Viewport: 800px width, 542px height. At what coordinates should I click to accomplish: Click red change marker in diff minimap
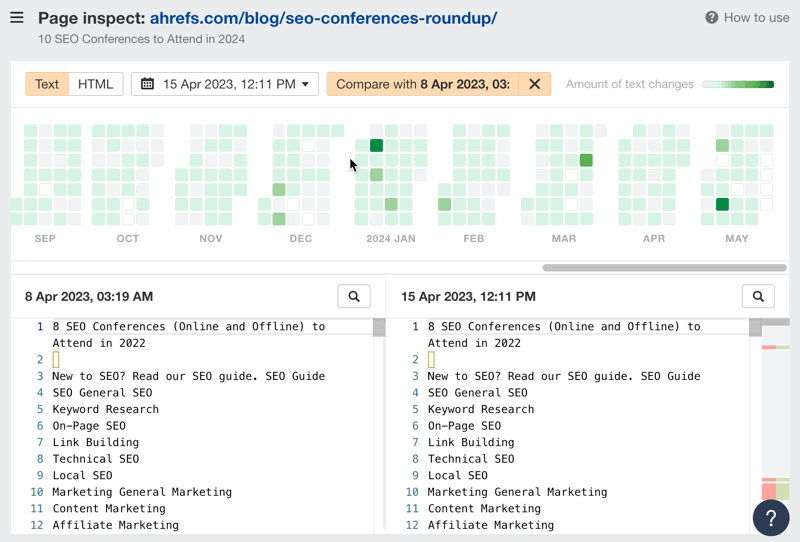(769, 347)
